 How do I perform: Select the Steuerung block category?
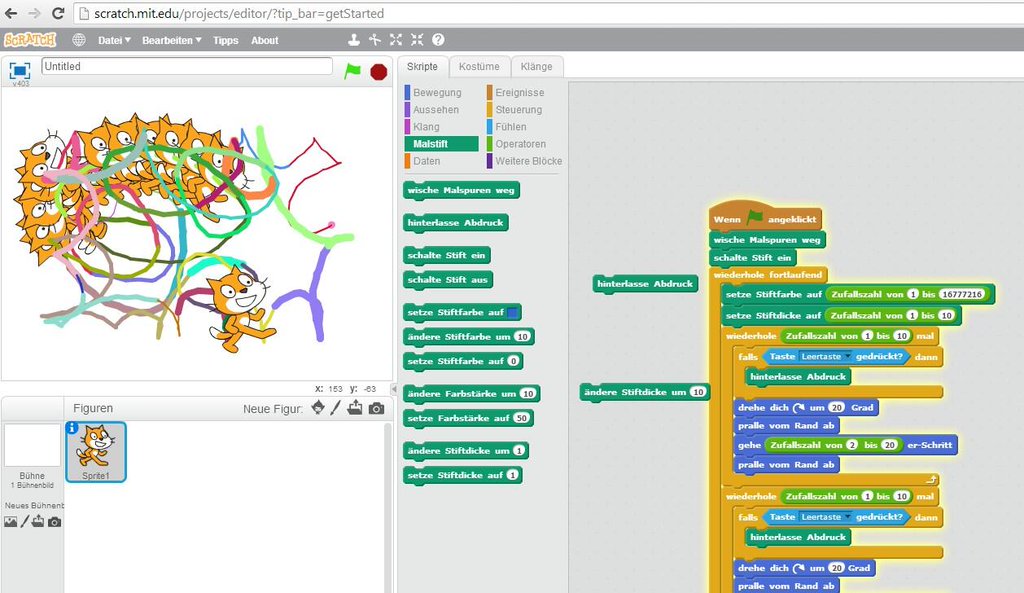(519, 110)
